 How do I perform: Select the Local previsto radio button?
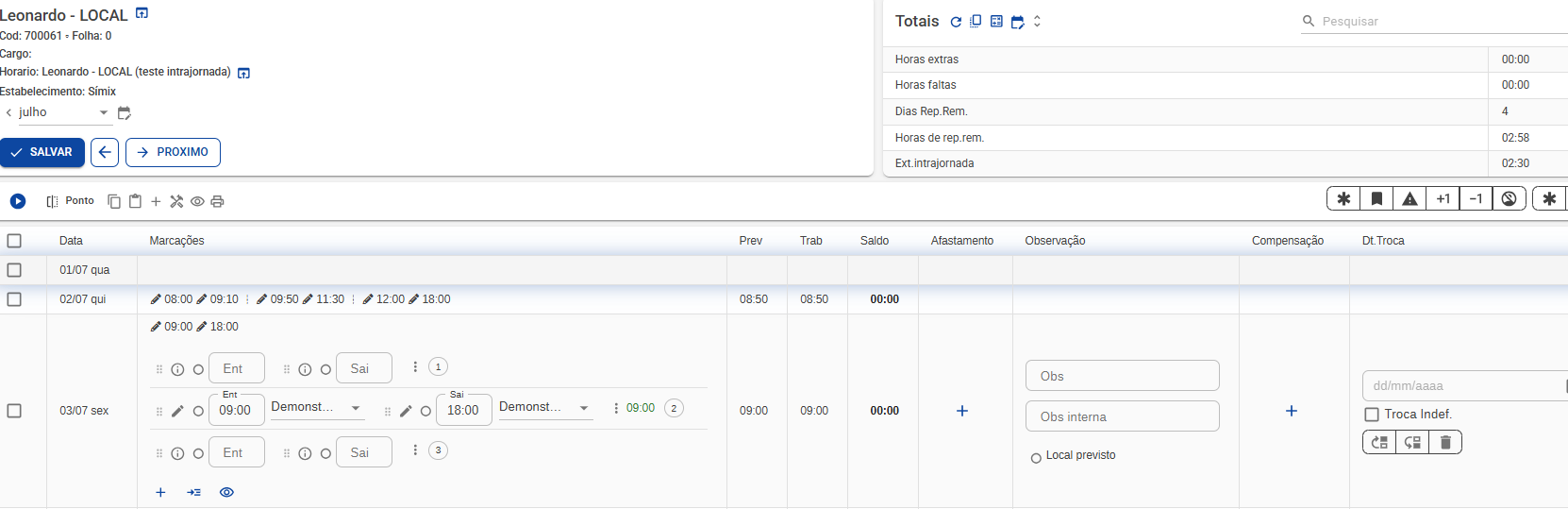pos(1036,458)
